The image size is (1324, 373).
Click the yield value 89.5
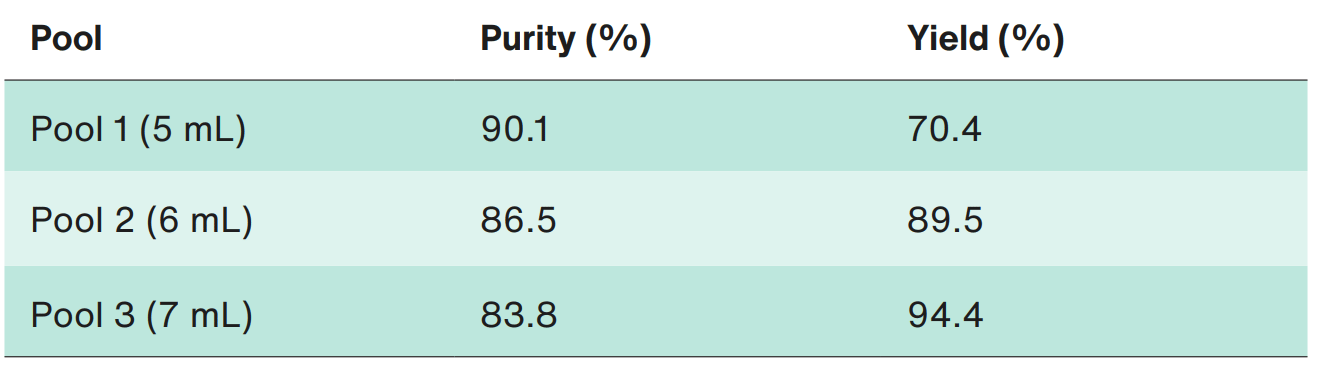(945, 220)
